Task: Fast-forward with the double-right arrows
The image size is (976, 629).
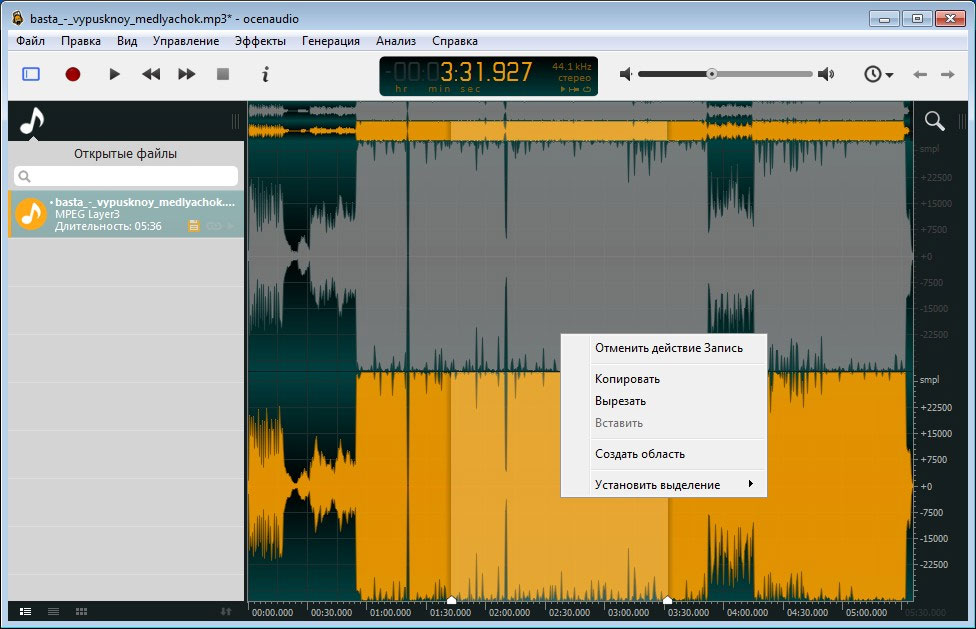Action: pyautogui.click(x=187, y=74)
